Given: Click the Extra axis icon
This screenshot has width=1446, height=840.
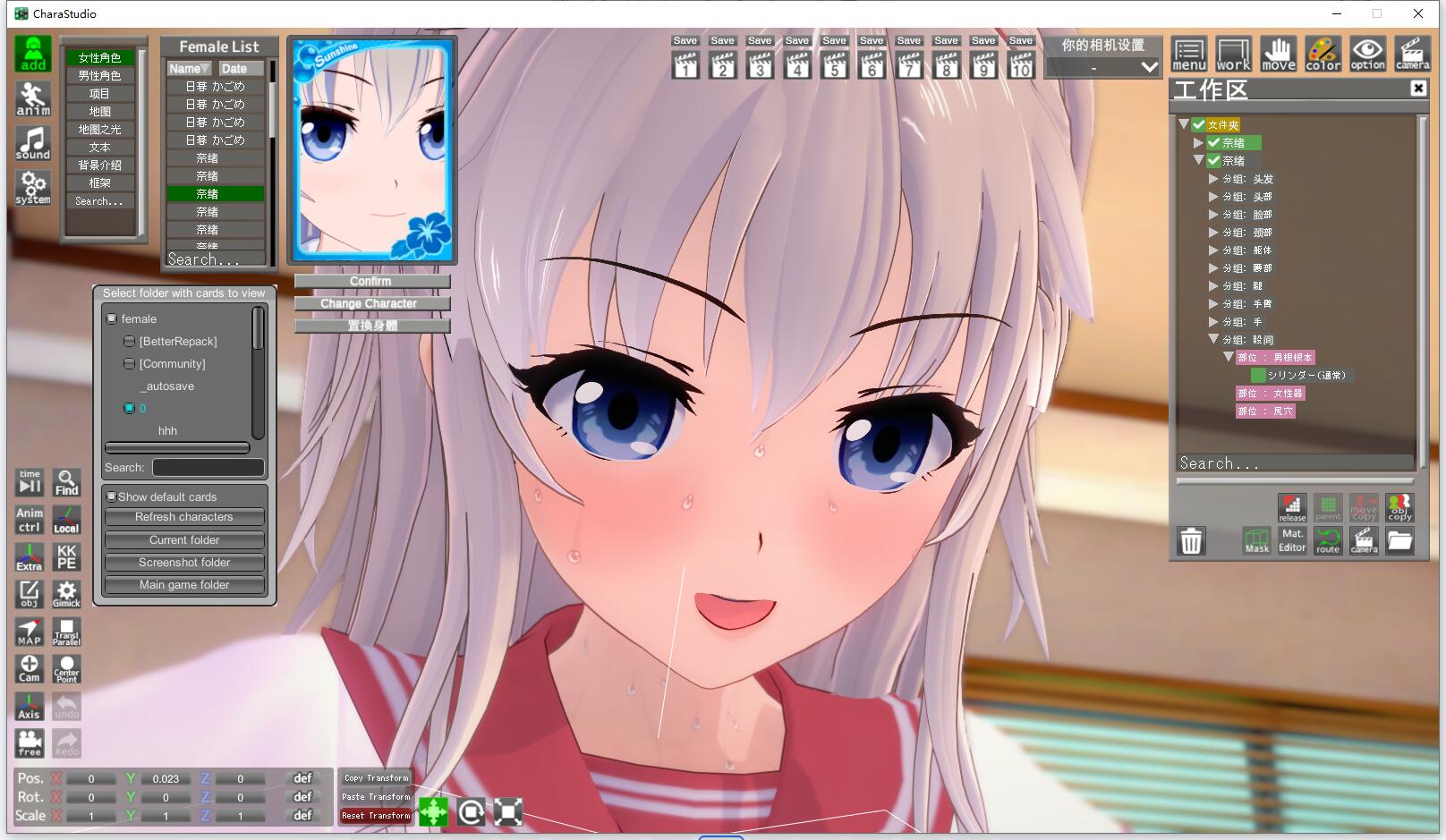Looking at the screenshot, I should point(30,557).
